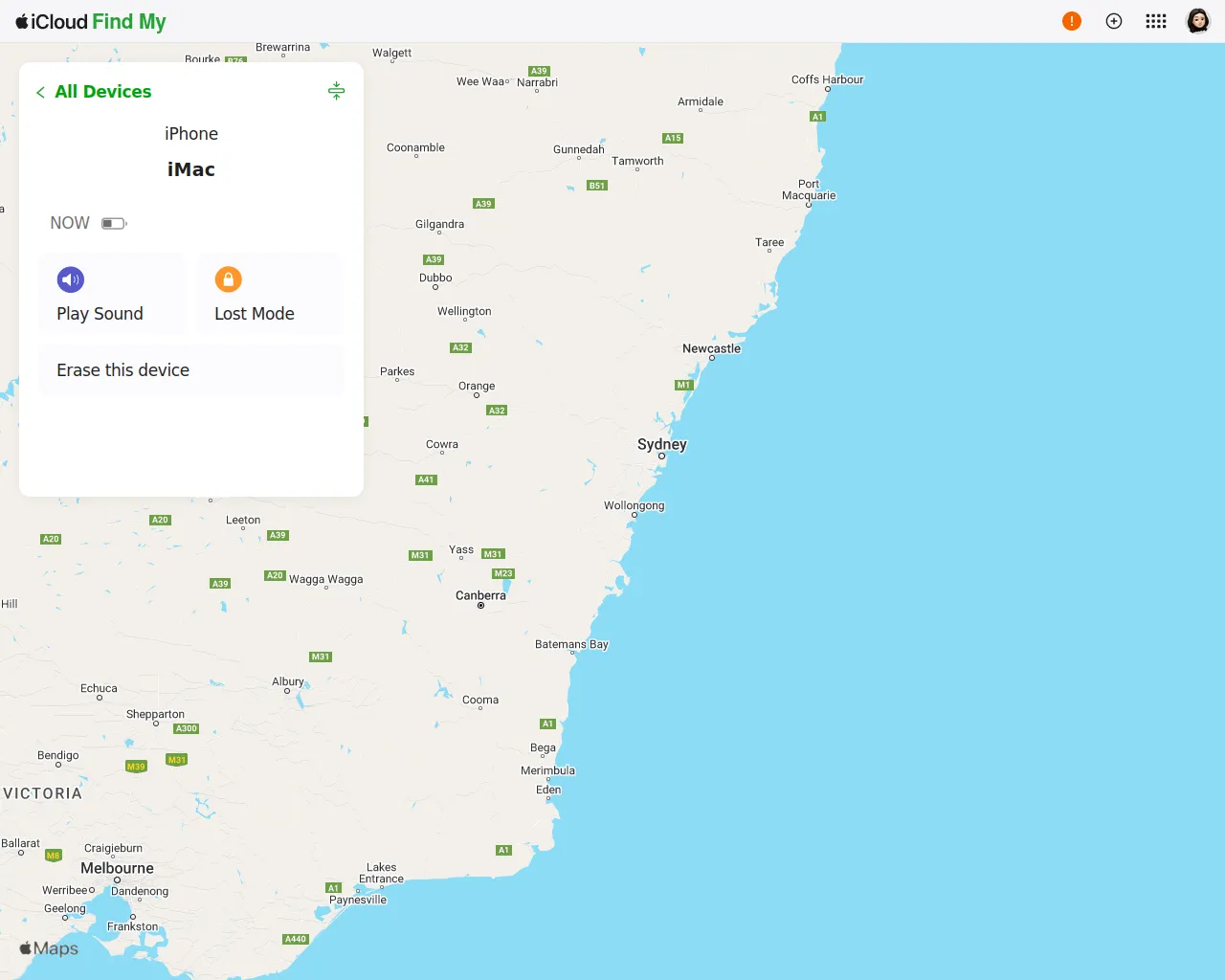Click the Find My title
The width and height of the screenshot is (1225, 980).
(x=129, y=22)
